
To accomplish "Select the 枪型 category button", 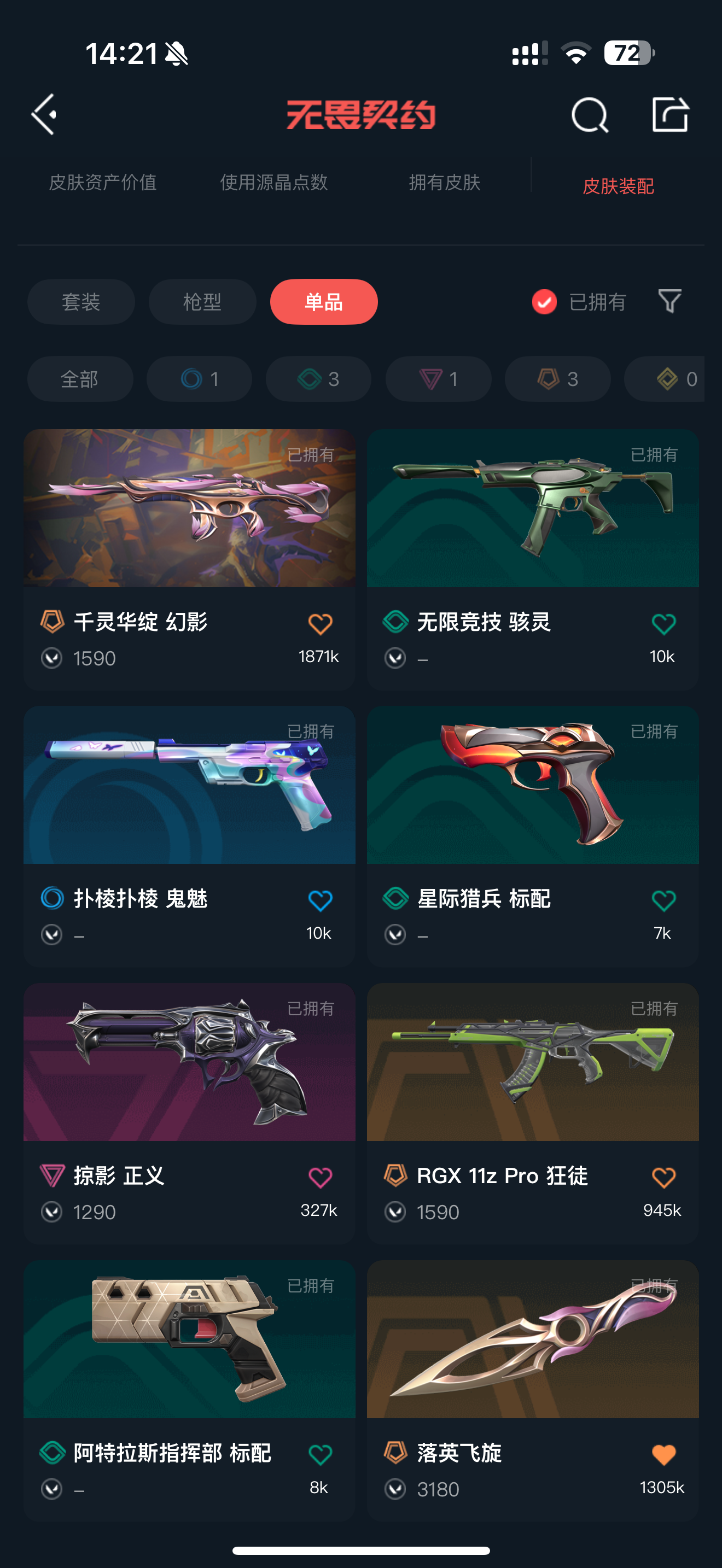I will [x=202, y=302].
